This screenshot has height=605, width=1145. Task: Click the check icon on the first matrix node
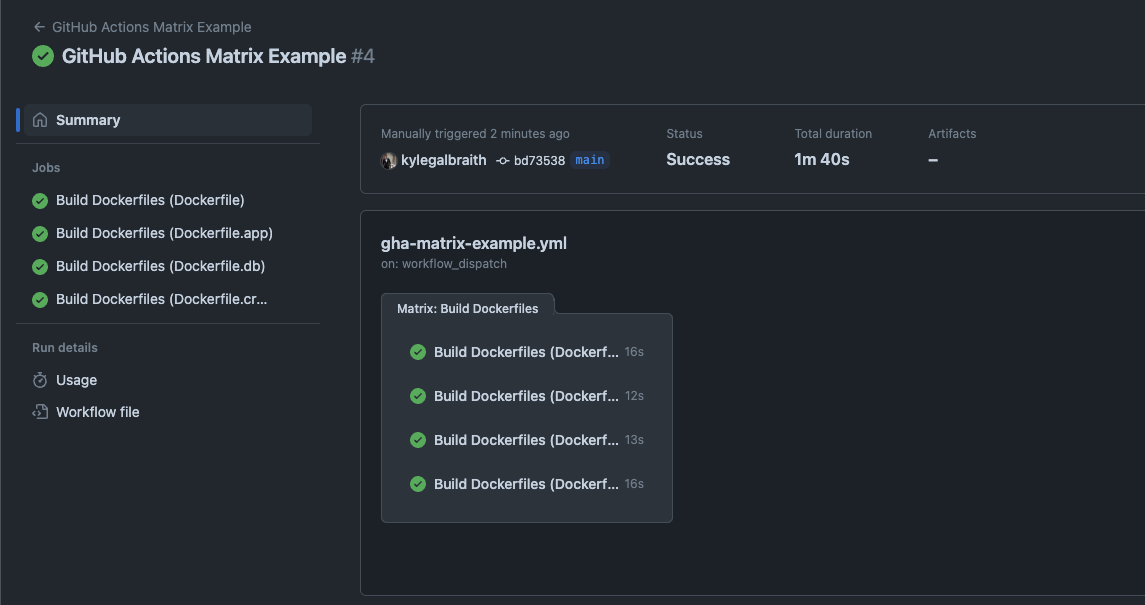tap(417, 352)
